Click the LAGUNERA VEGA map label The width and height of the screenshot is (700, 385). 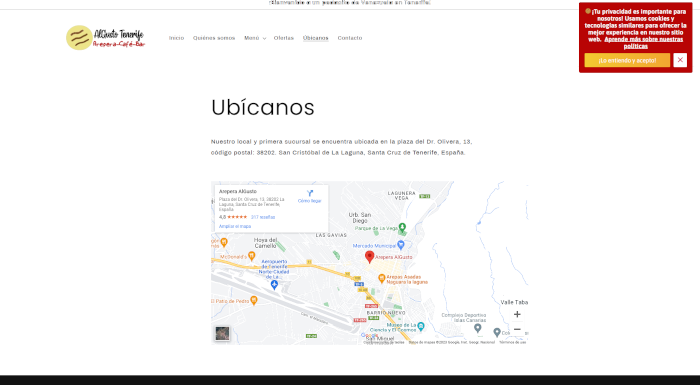click(x=402, y=196)
